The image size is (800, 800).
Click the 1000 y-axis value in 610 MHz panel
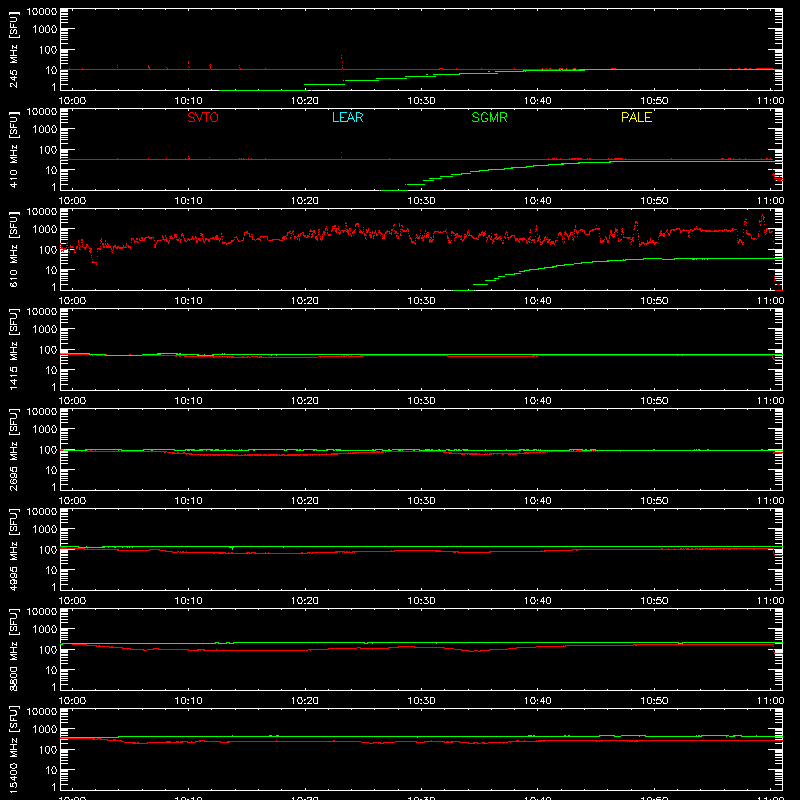tap(45, 230)
